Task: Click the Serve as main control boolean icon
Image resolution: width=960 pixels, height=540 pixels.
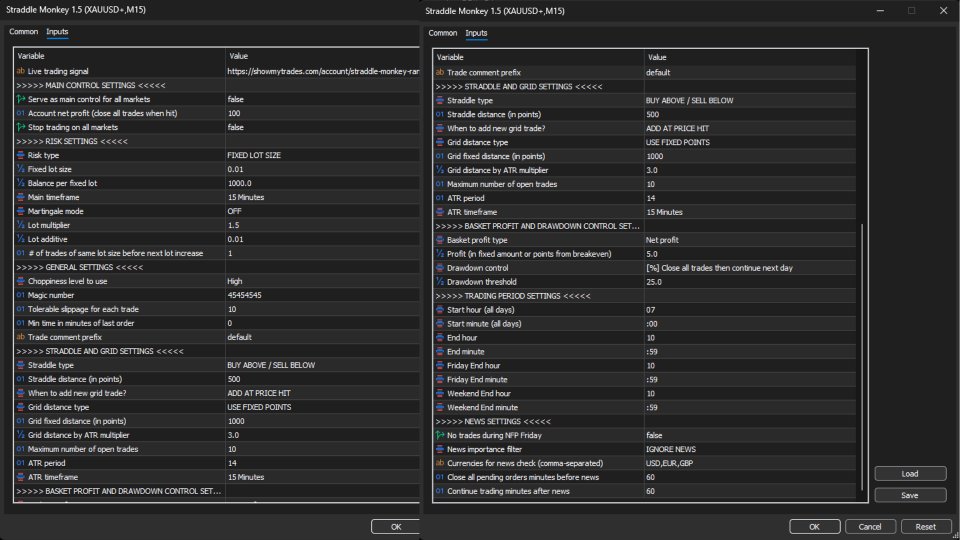Action: pyautogui.click(x=21, y=99)
